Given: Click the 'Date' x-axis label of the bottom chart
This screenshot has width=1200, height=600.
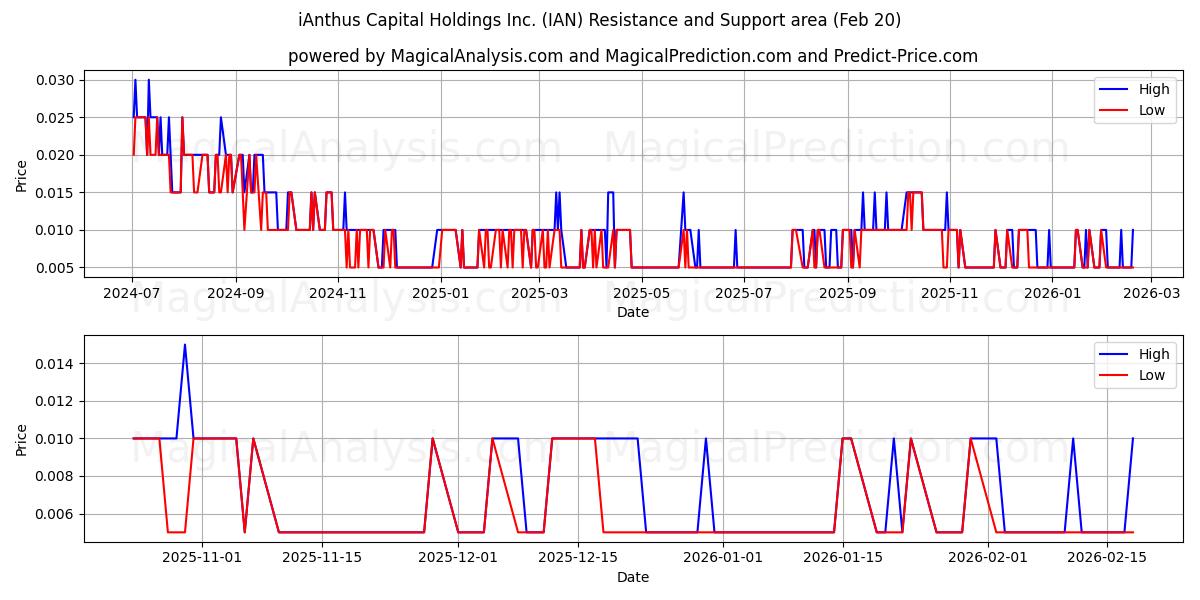Looking at the screenshot, I should pyautogui.click(x=633, y=577).
